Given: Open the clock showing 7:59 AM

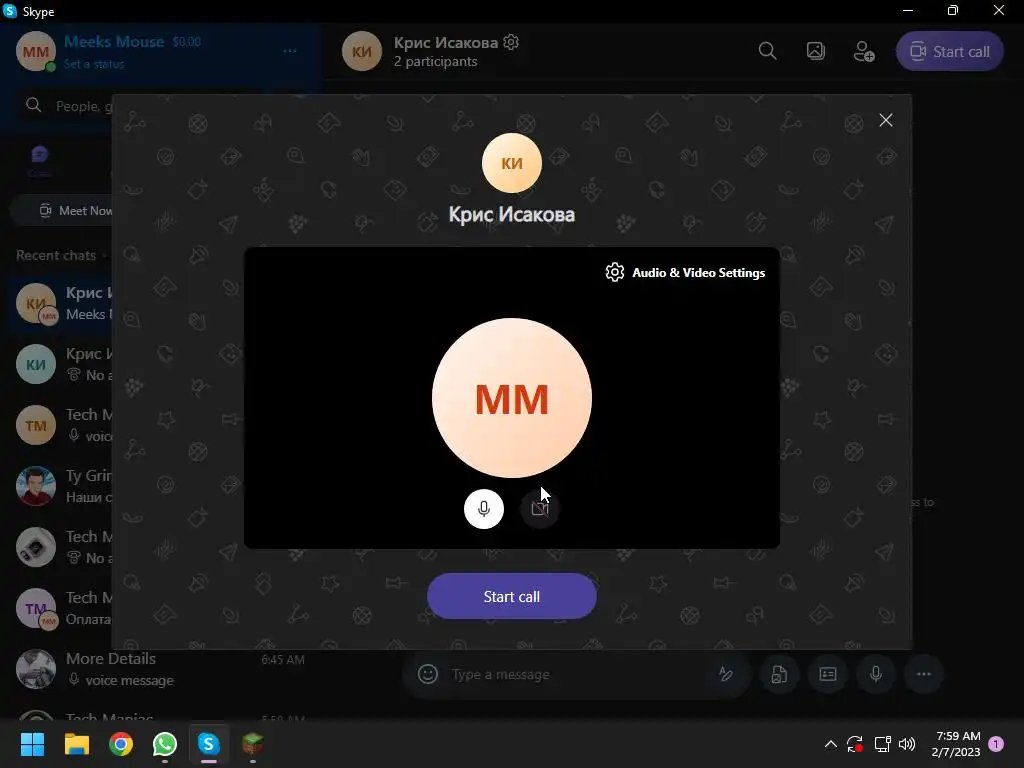Looking at the screenshot, I should pos(957,744).
